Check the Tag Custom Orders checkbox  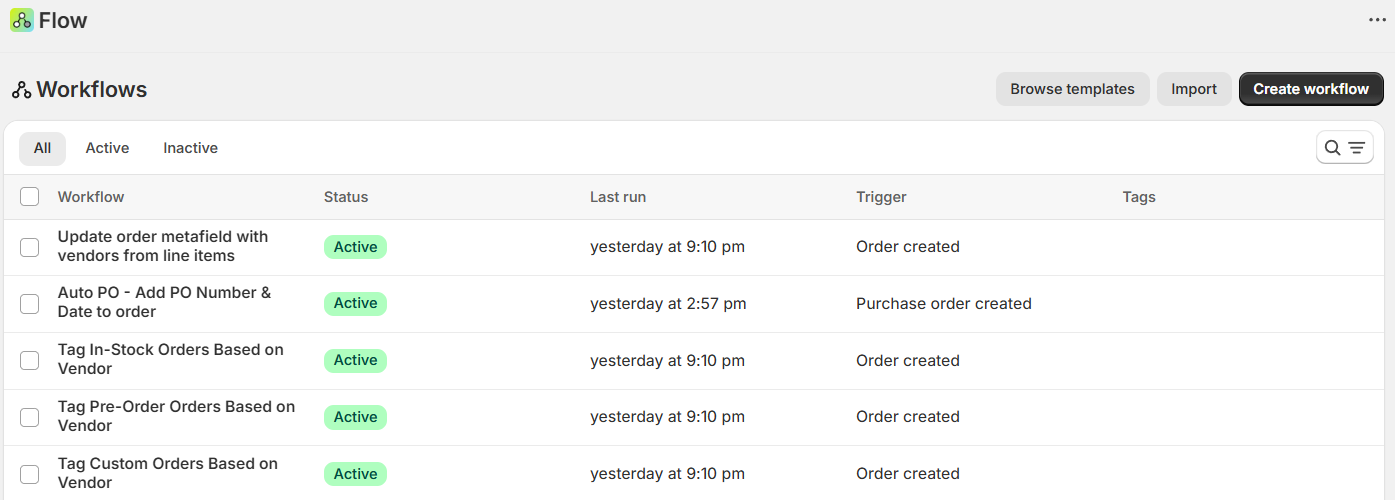30,474
